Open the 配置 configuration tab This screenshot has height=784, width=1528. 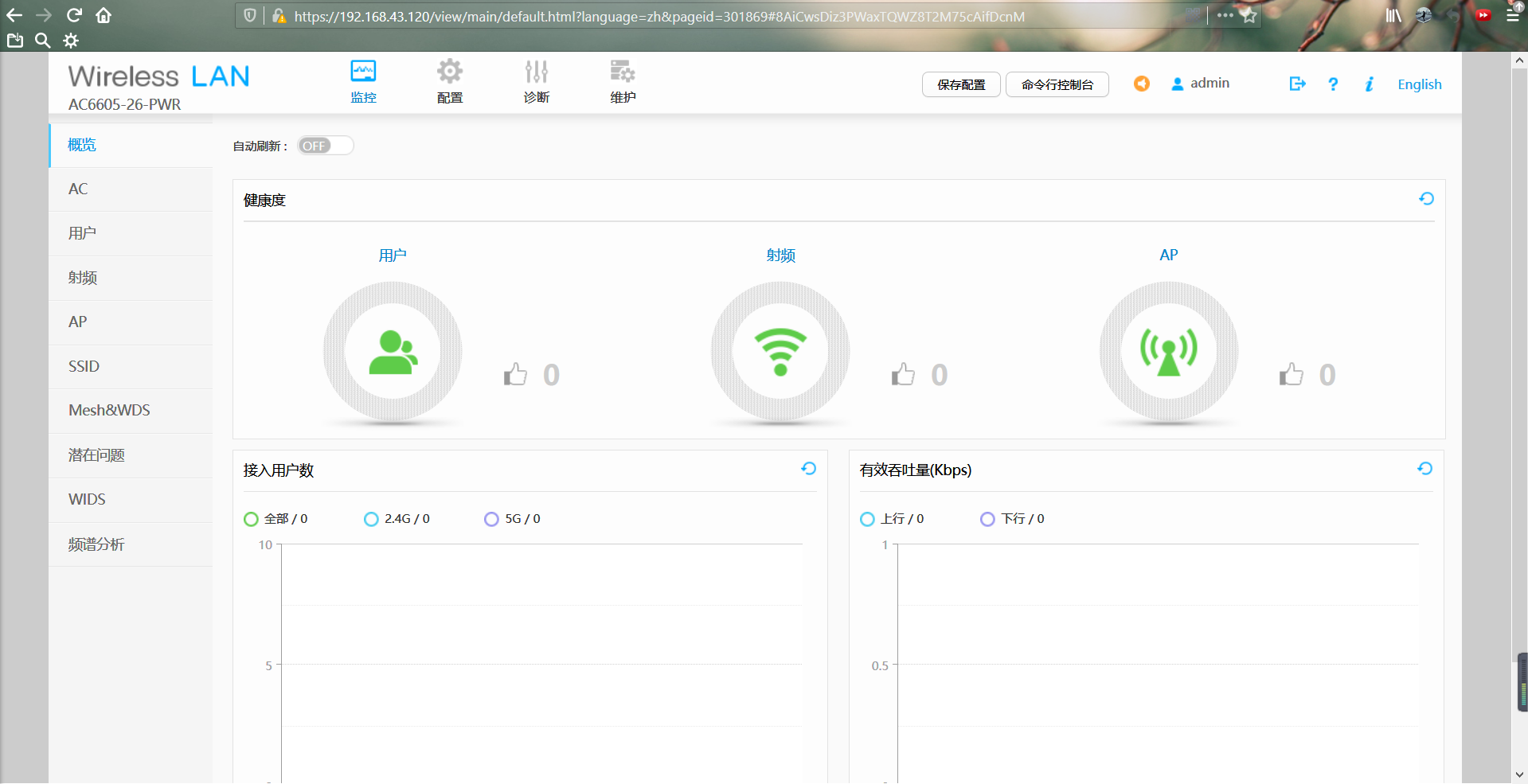point(450,82)
